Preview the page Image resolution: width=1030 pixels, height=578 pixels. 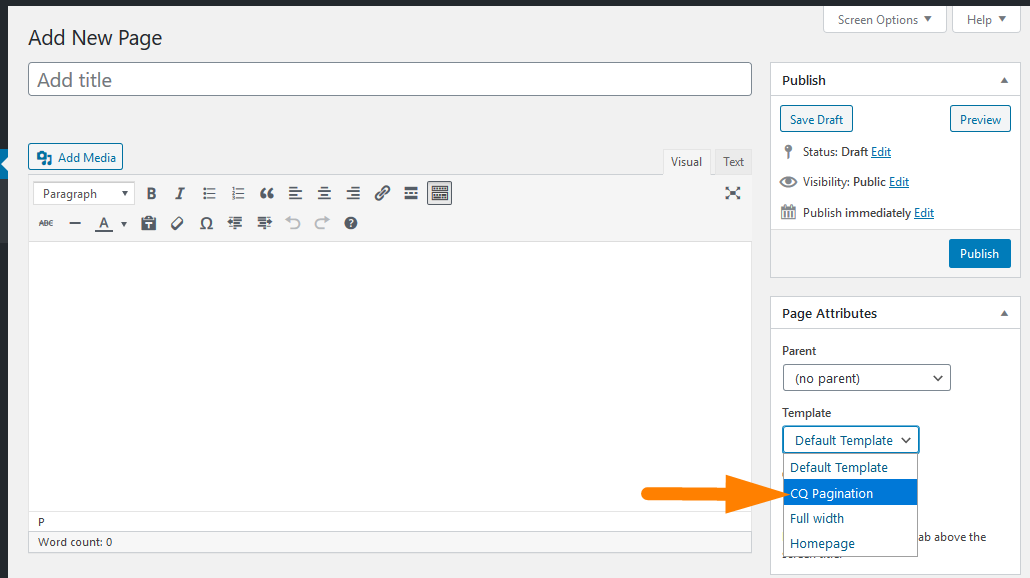(x=980, y=119)
